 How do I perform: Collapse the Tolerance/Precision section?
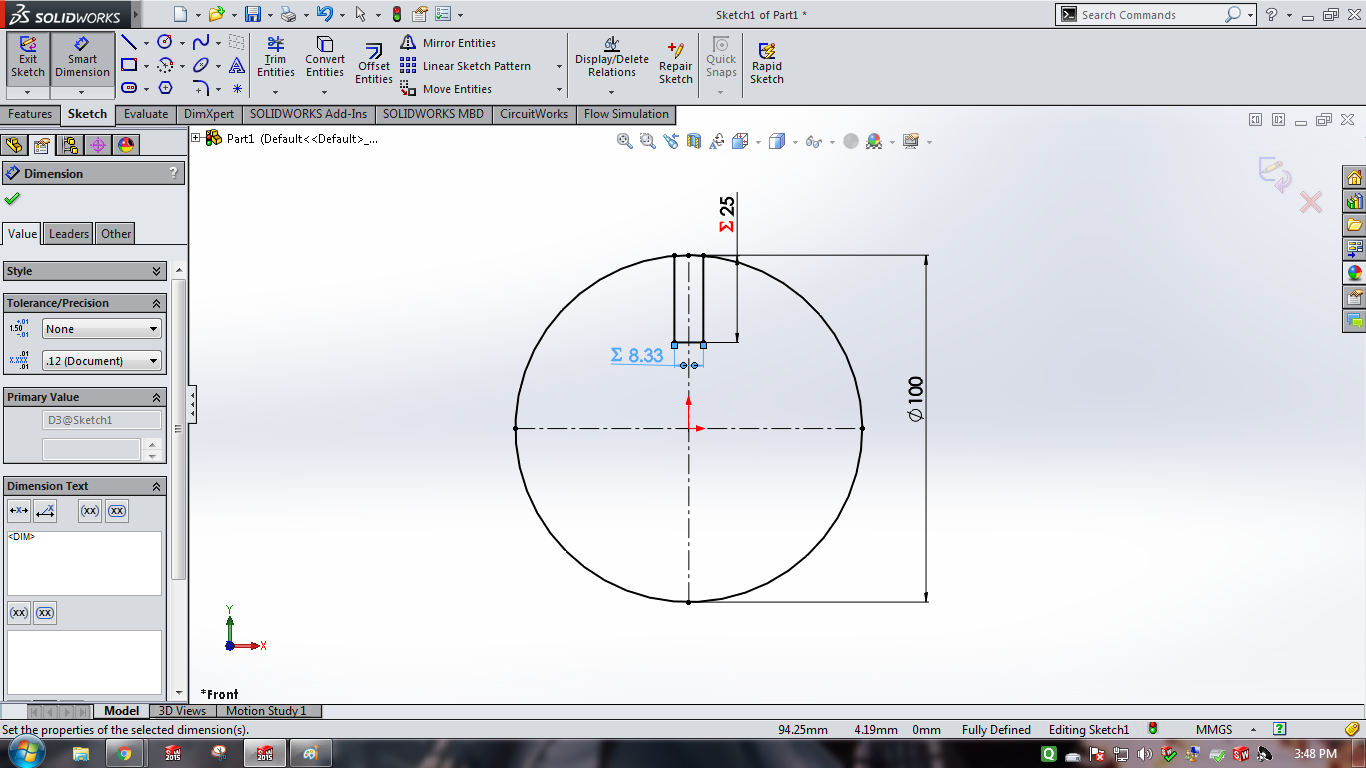[x=156, y=303]
